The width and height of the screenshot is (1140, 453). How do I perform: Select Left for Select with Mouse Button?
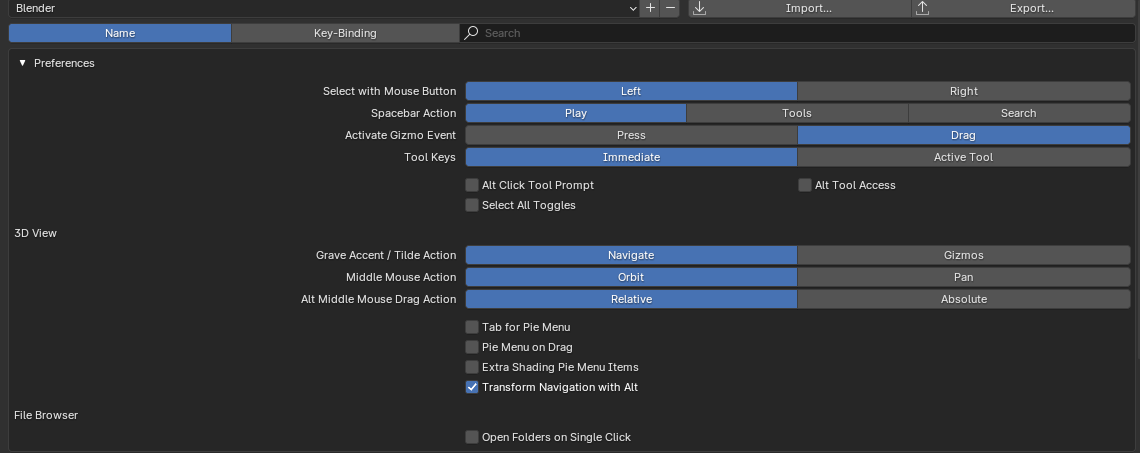click(x=631, y=91)
